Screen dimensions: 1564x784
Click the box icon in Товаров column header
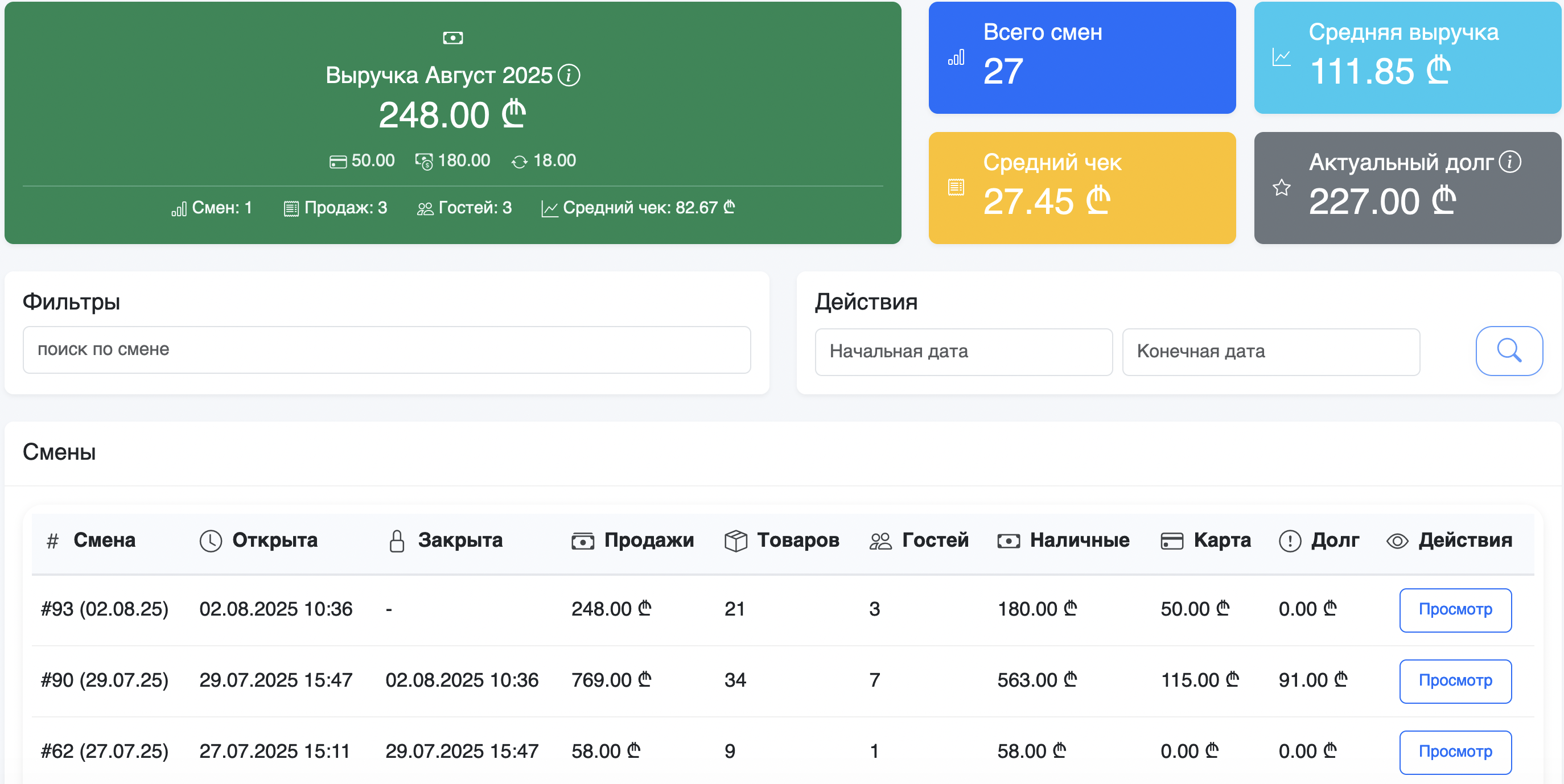(x=735, y=540)
